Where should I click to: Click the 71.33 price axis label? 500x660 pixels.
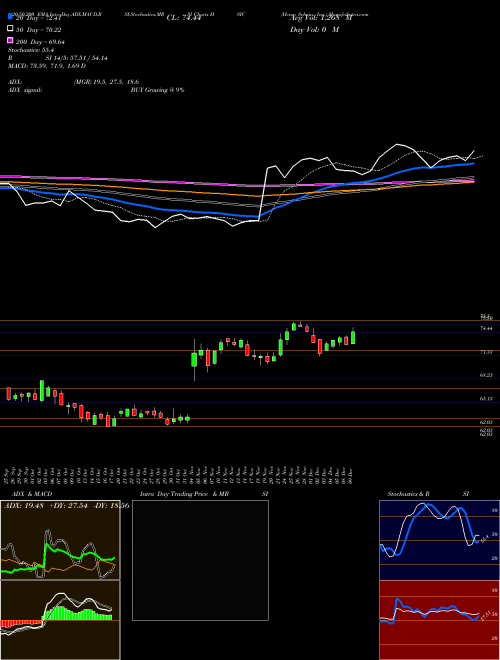(x=486, y=351)
